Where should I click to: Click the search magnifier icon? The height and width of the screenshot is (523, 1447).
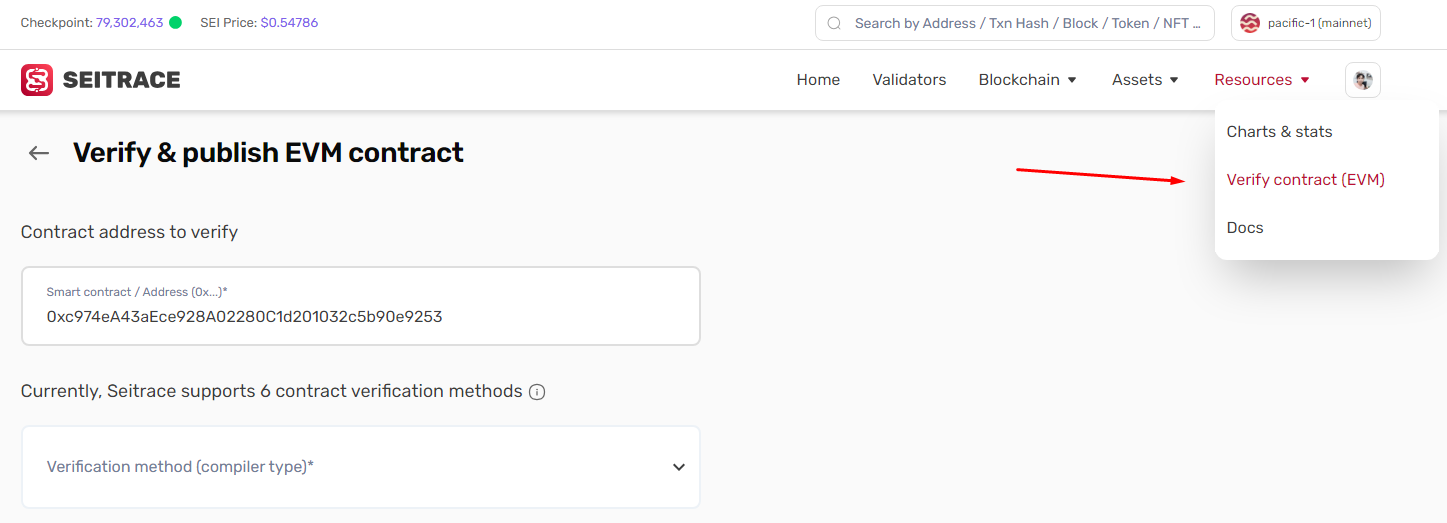click(x=834, y=23)
